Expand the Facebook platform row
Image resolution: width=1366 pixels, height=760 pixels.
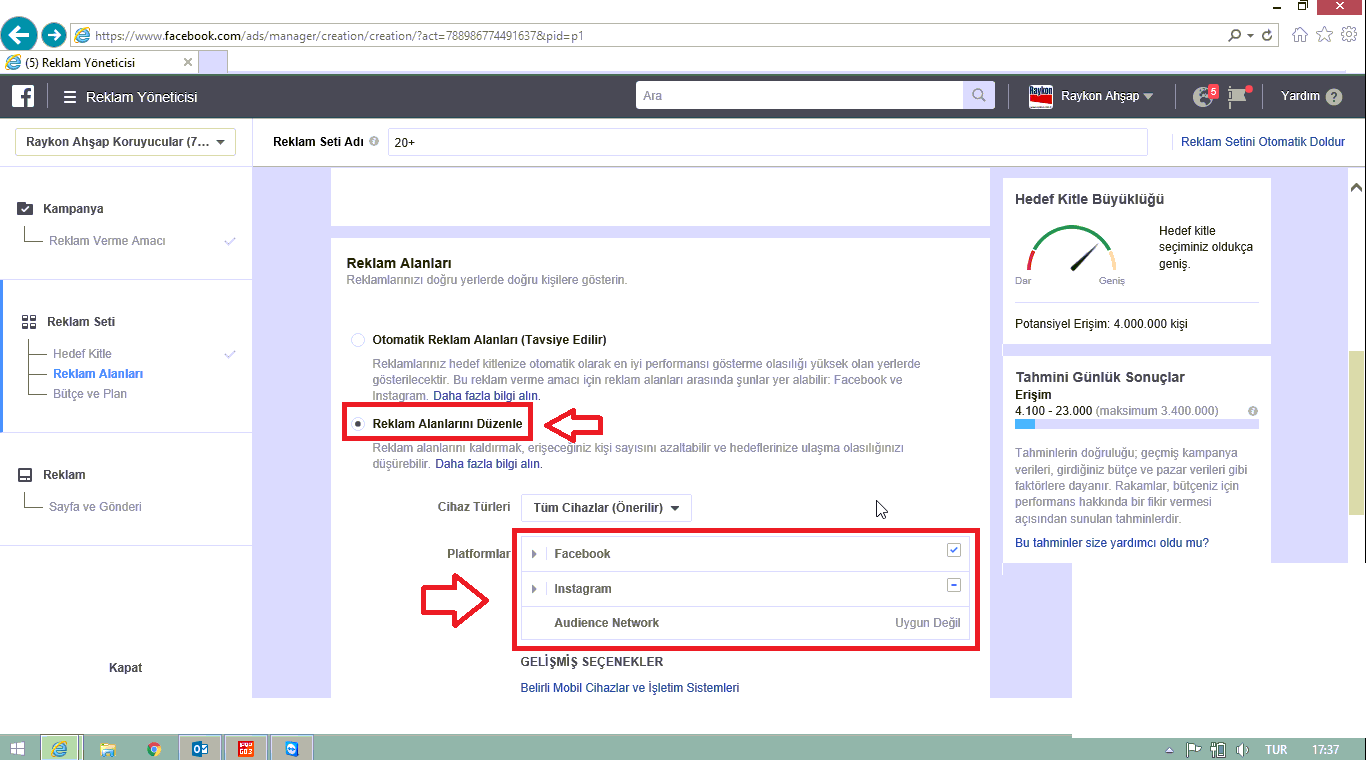point(535,554)
